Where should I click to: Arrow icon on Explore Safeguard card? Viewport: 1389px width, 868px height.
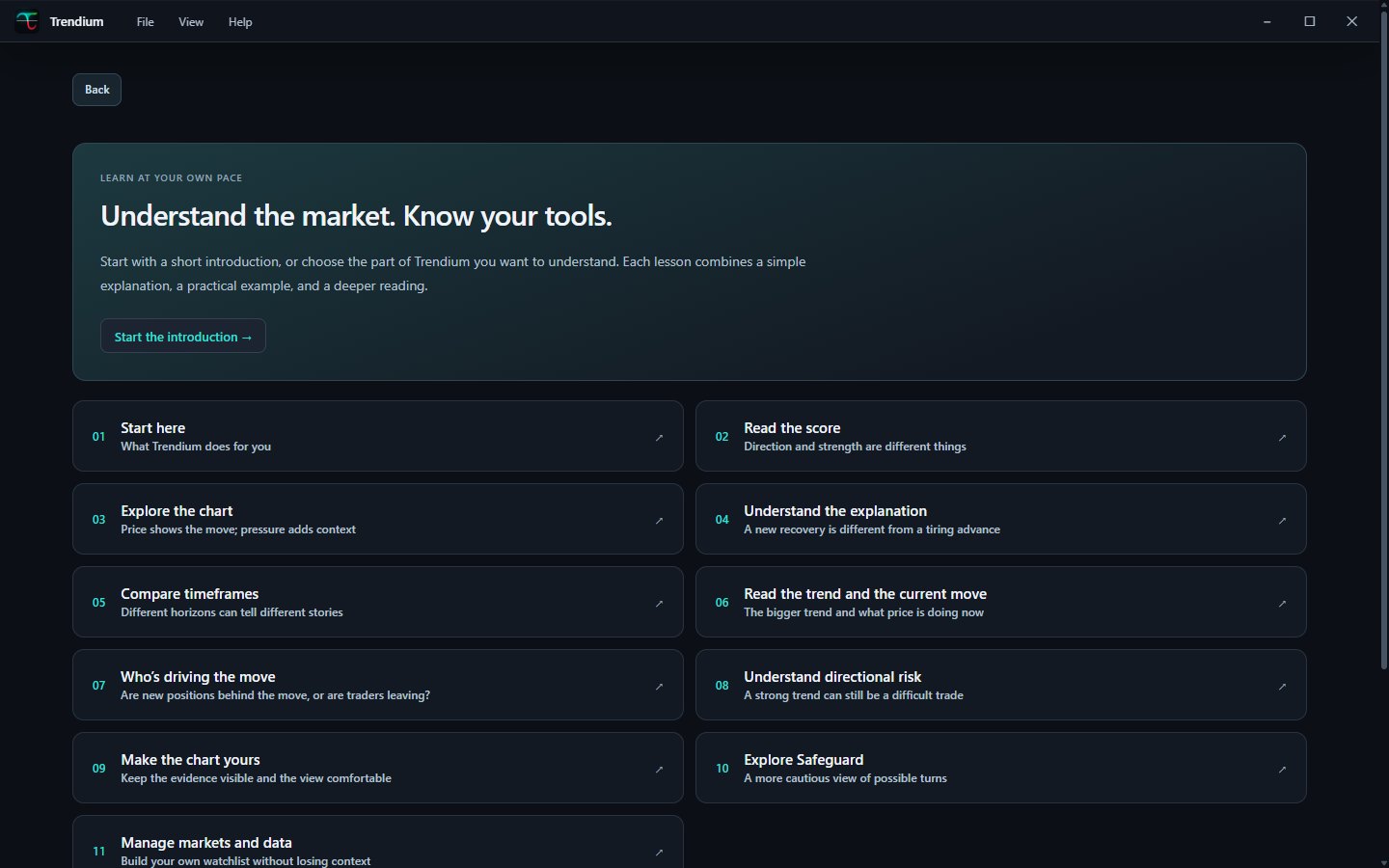pos(1282,770)
